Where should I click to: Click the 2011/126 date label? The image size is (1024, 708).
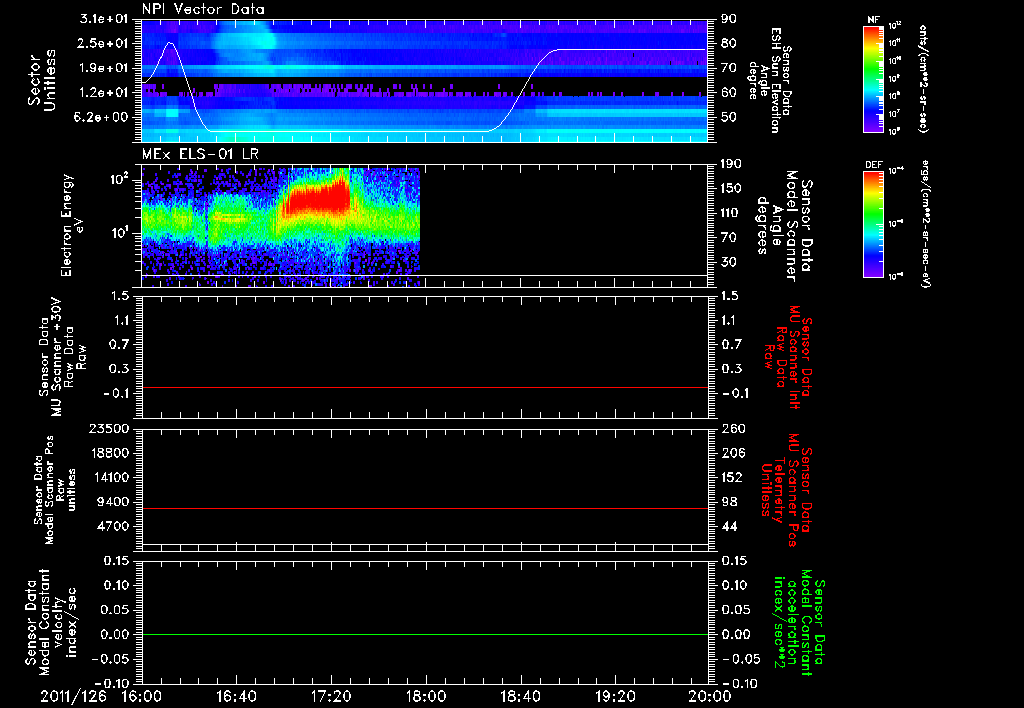(x=73, y=696)
